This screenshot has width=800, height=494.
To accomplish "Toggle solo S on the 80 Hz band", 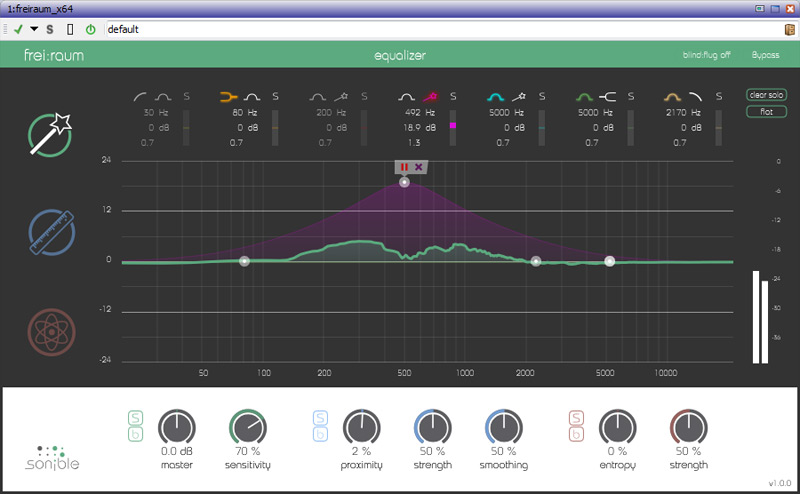I will [276, 97].
